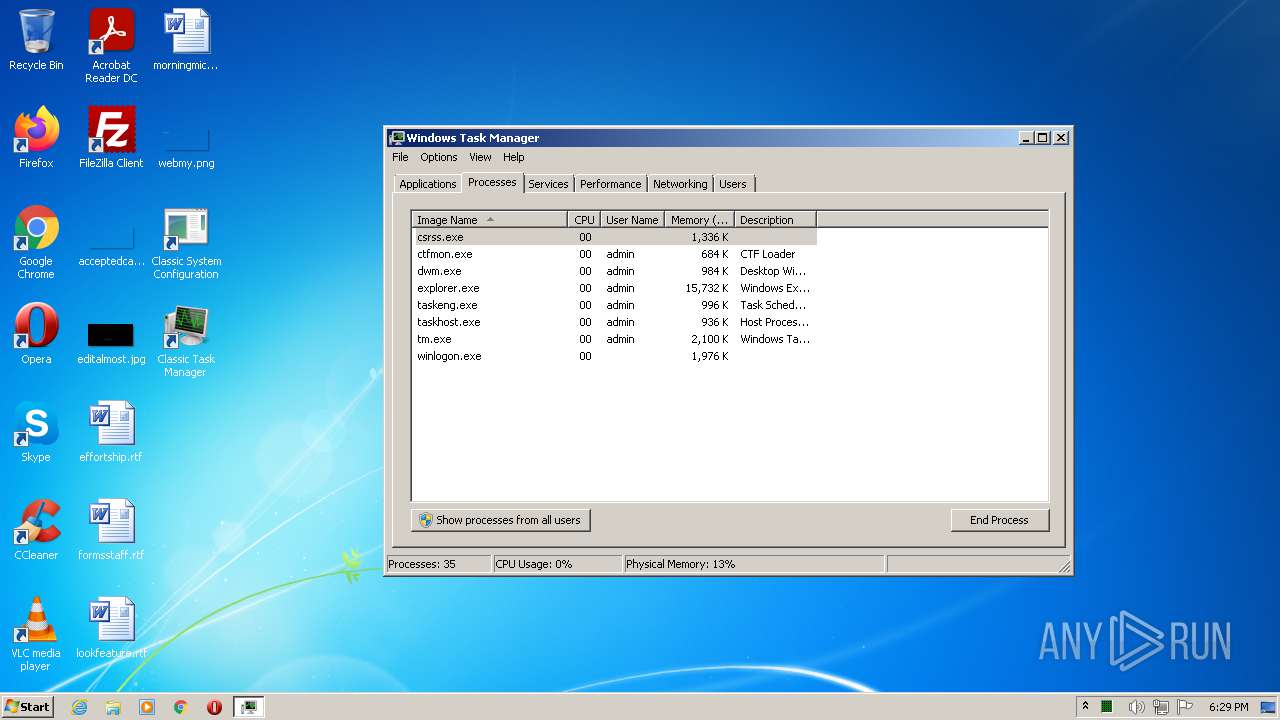Image resolution: width=1280 pixels, height=720 pixels.
Task: Select the tm.exe process
Action: coord(614,339)
